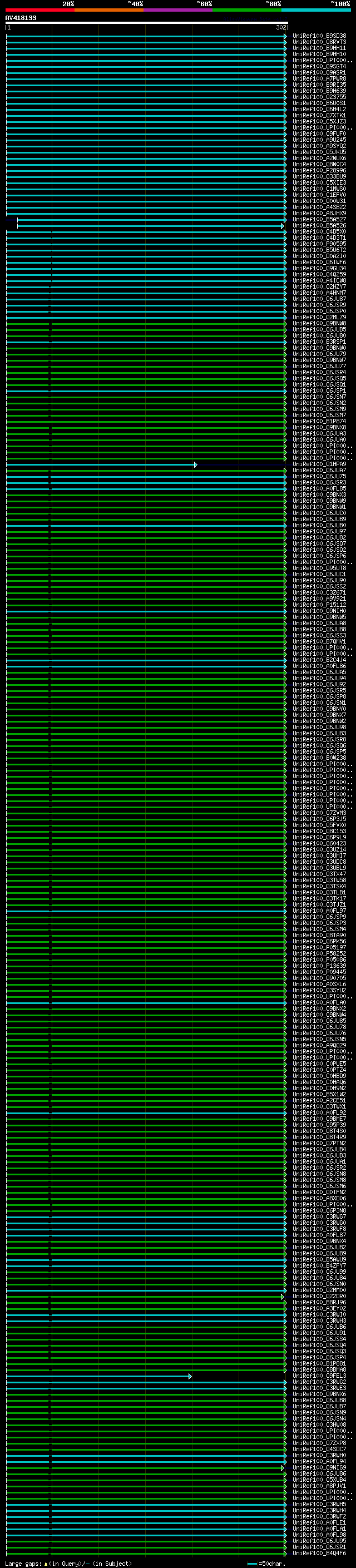The width and height of the screenshot is (356, 1568).
Task: Select label UniRef100_A9V921
Action: pos(319,599)
